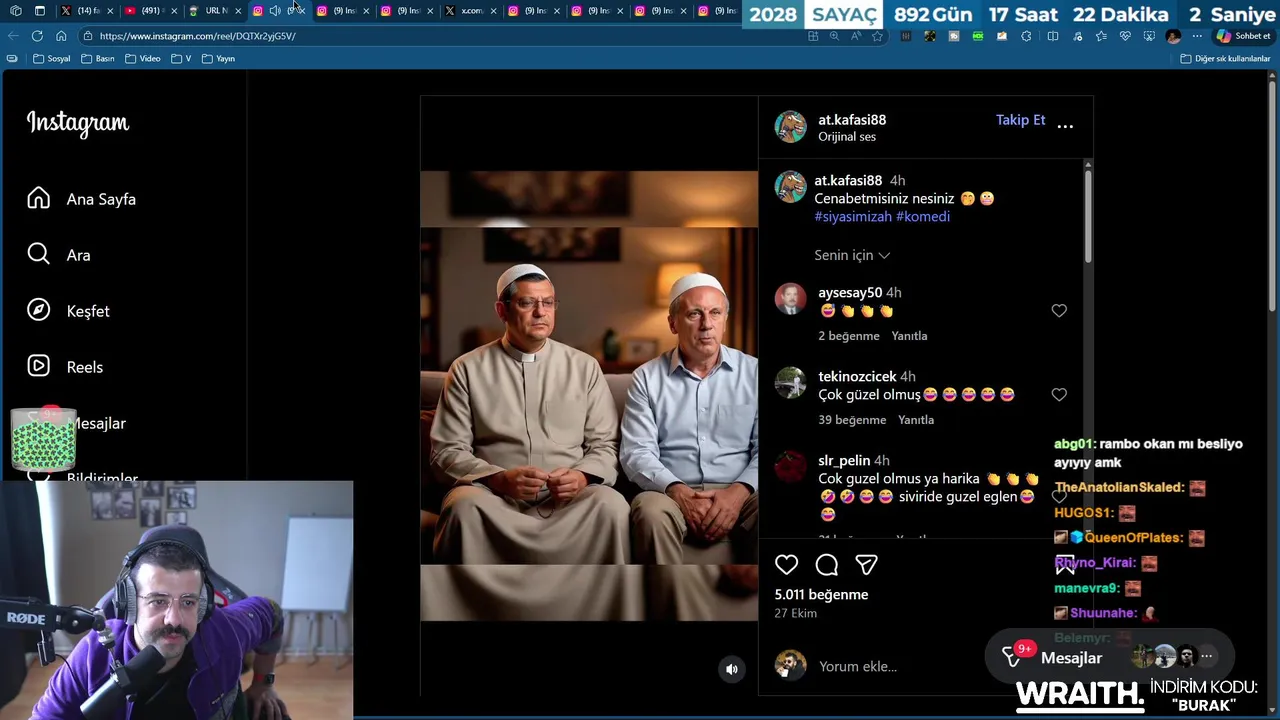Image resolution: width=1280 pixels, height=720 pixels.
Task: Open slr_pelin username link
Action: pos(844,461)
